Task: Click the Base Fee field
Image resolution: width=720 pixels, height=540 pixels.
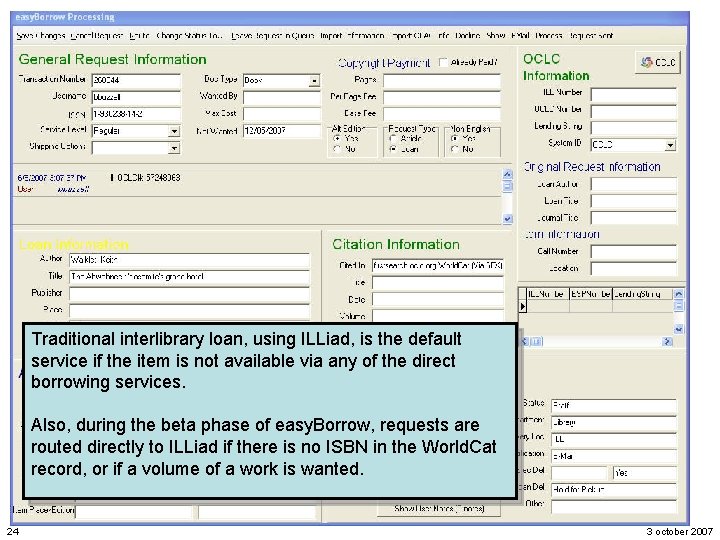Action: [442, 114]
